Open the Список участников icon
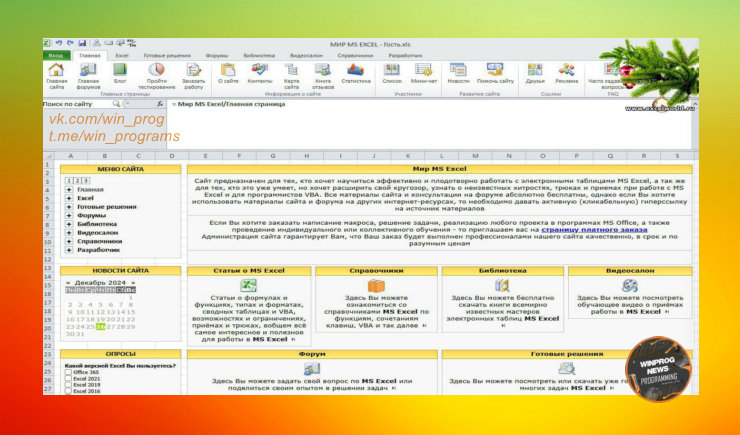This screenshot has width=740, height=435. pos(392,70)
